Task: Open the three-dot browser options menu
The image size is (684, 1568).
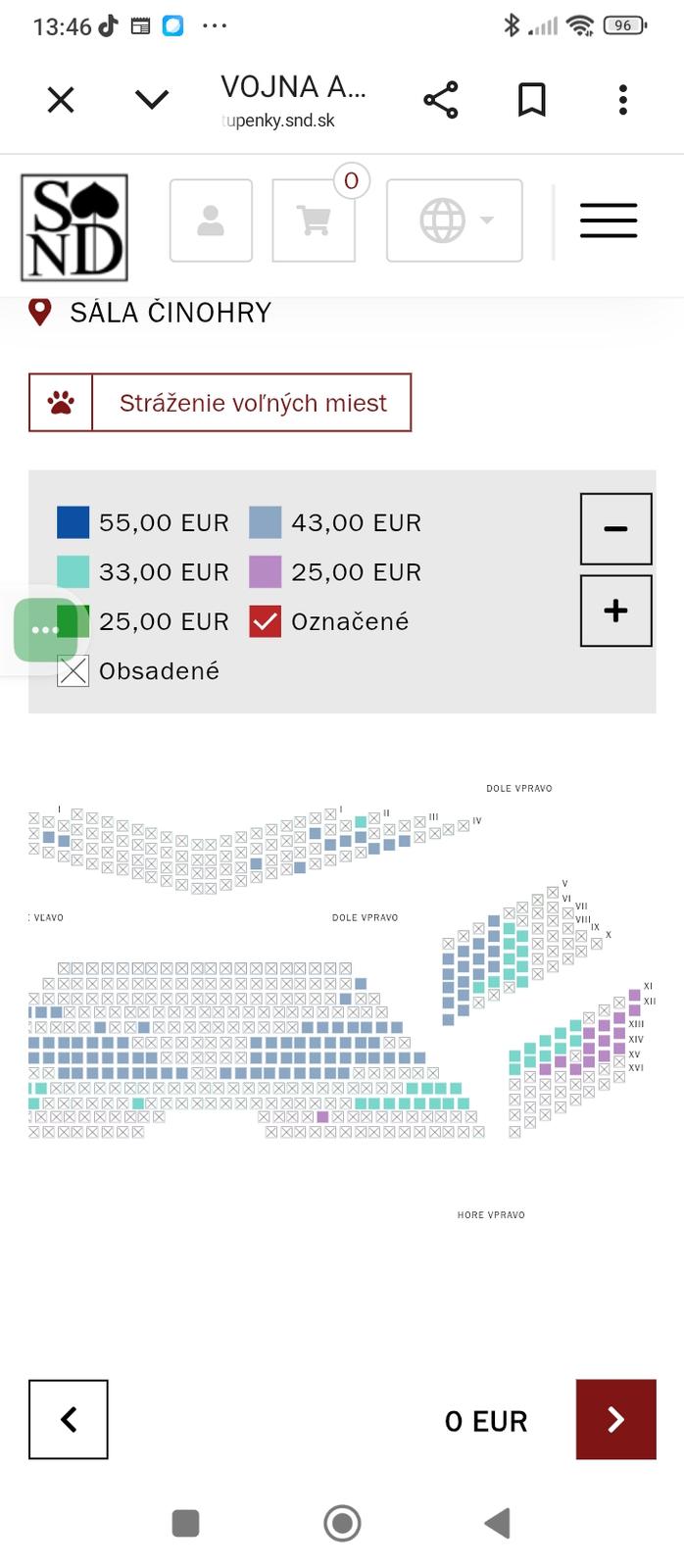Action: [x=622, y=100]
